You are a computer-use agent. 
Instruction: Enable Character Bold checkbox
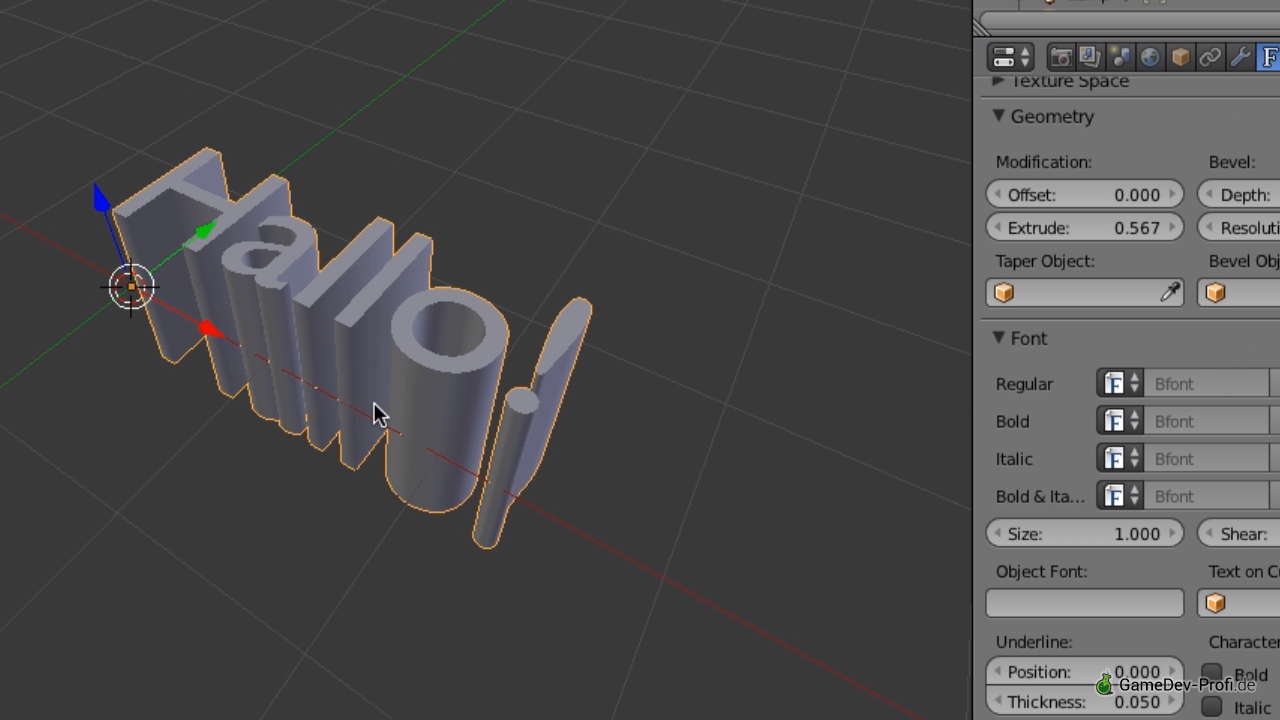(x=1212, y=674)
